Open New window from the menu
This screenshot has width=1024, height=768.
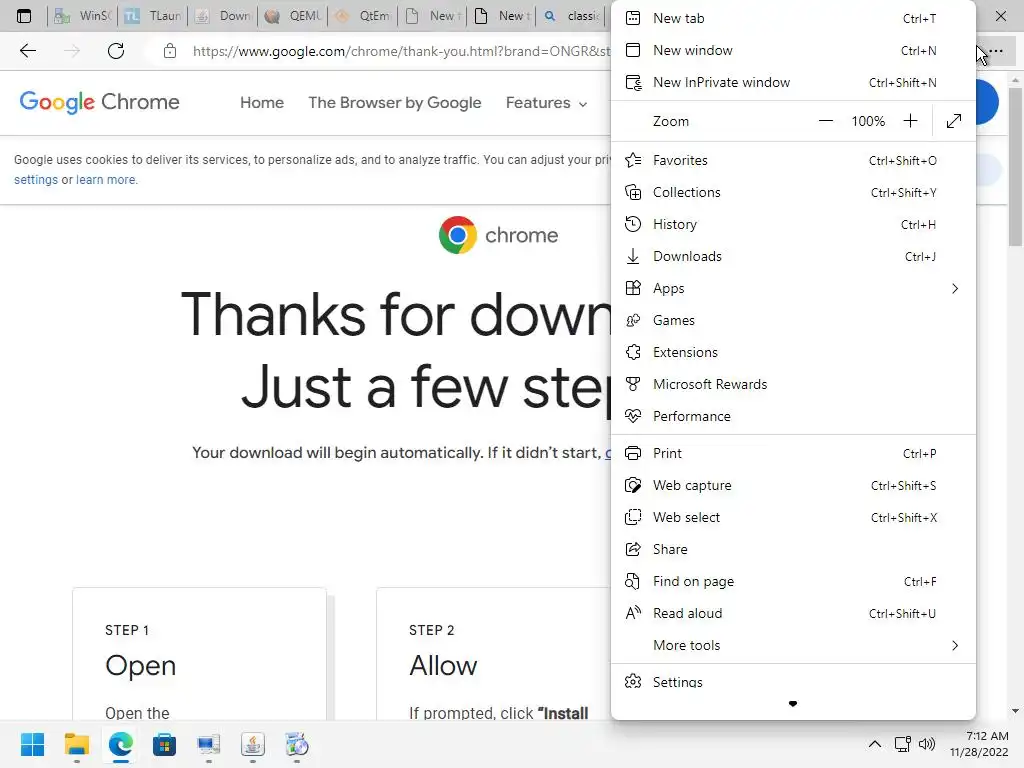point(793,50)
